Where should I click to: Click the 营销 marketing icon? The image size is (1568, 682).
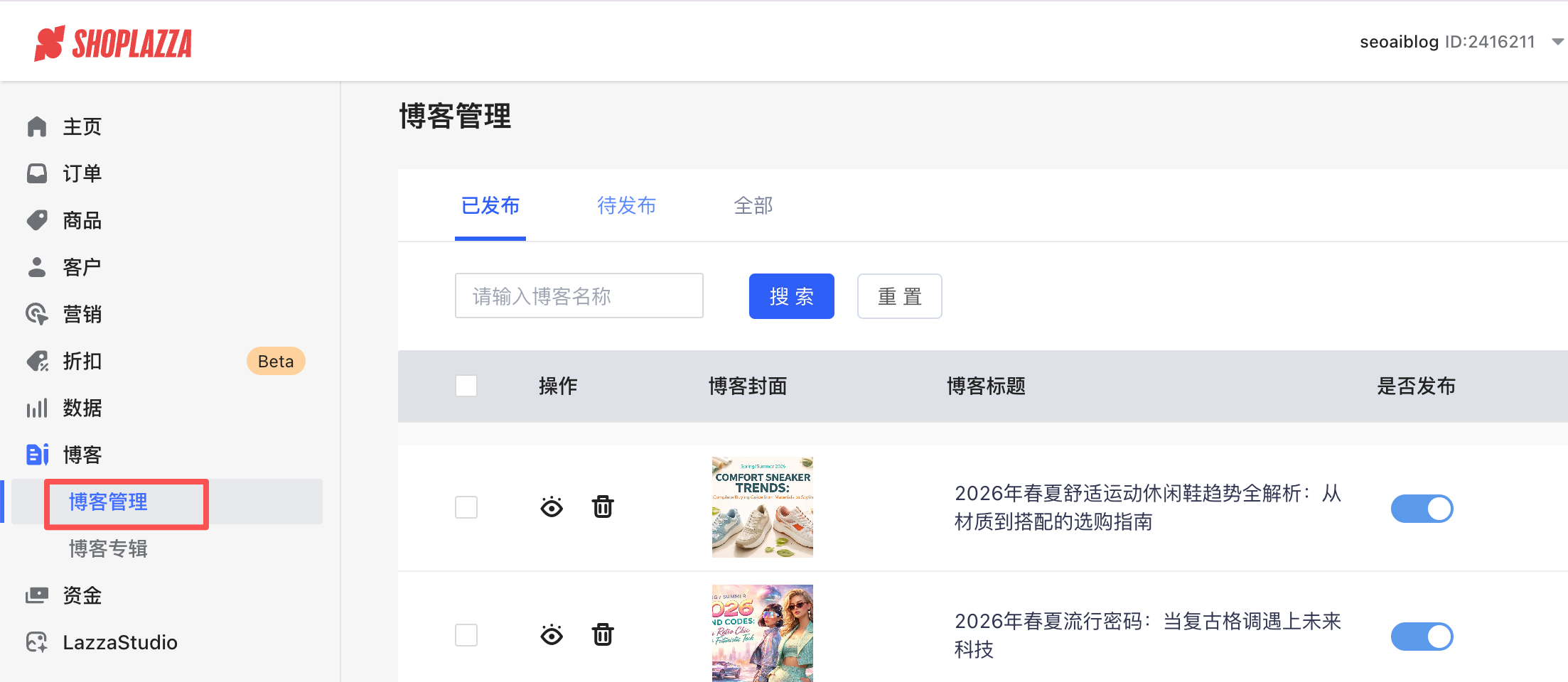37,314
